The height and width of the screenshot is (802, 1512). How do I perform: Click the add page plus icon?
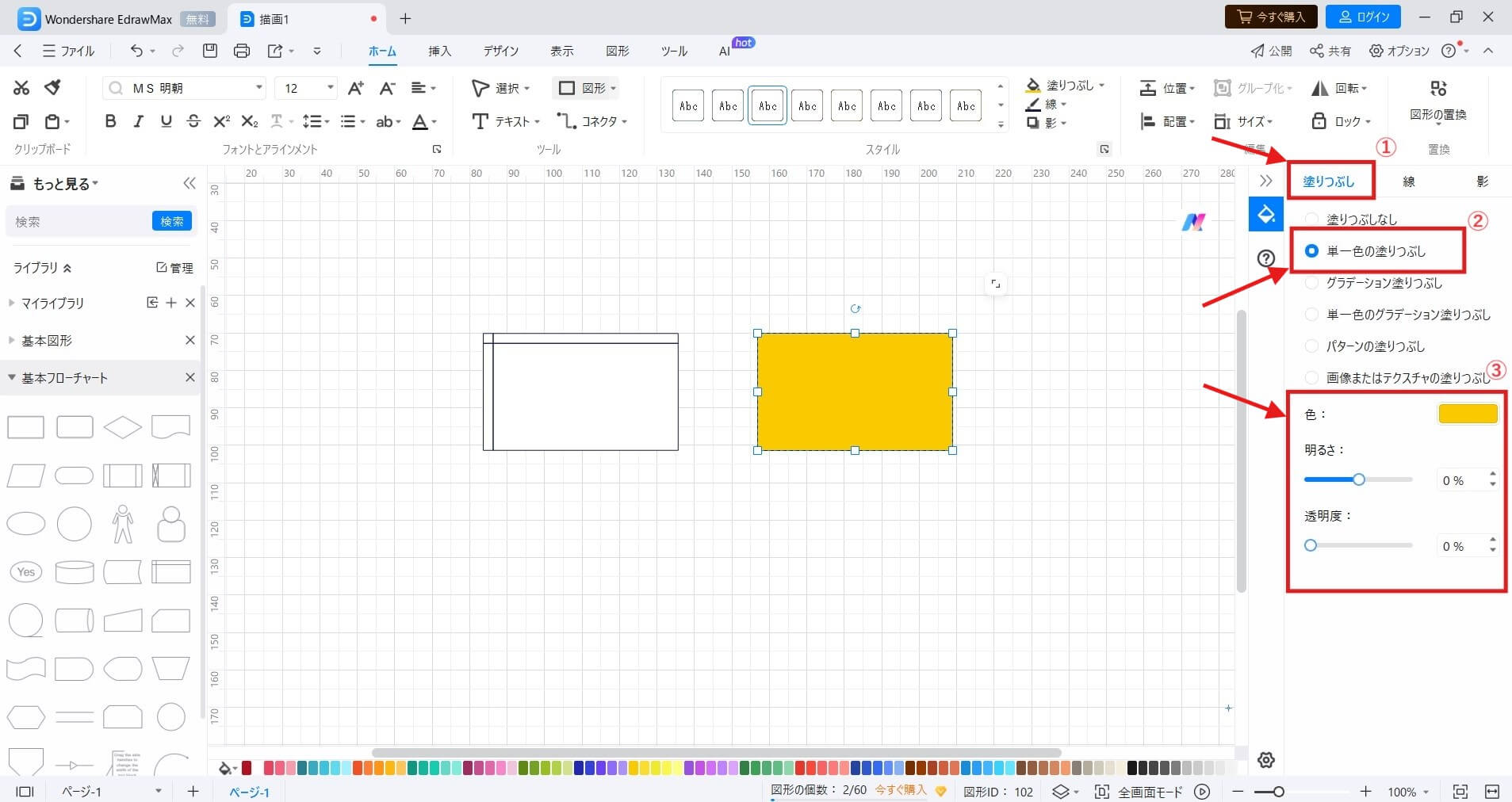(193, 791)
